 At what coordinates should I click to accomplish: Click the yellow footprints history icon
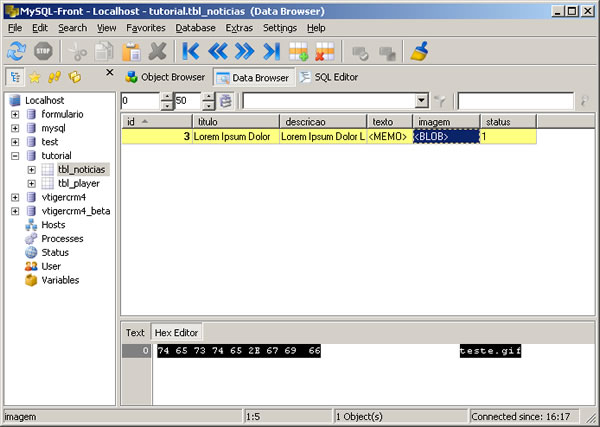coord(54,77)
